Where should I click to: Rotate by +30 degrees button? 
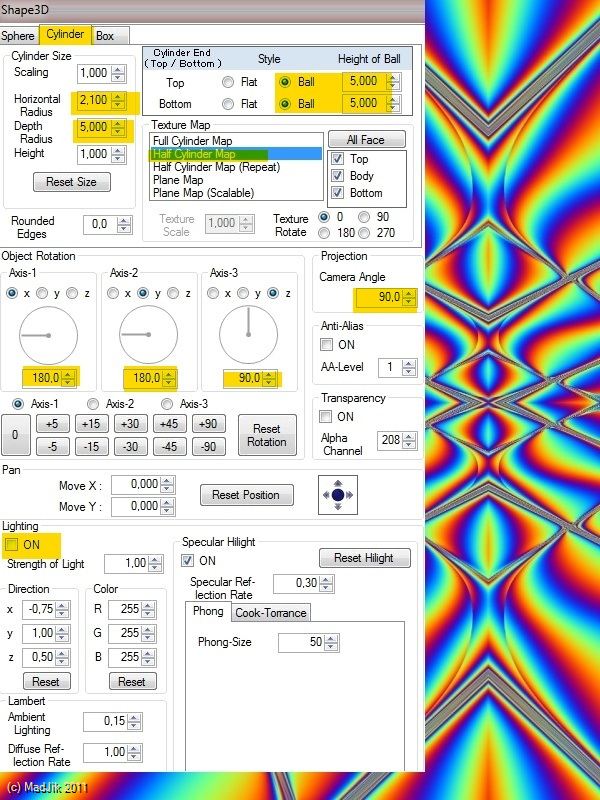click(130, 424)
